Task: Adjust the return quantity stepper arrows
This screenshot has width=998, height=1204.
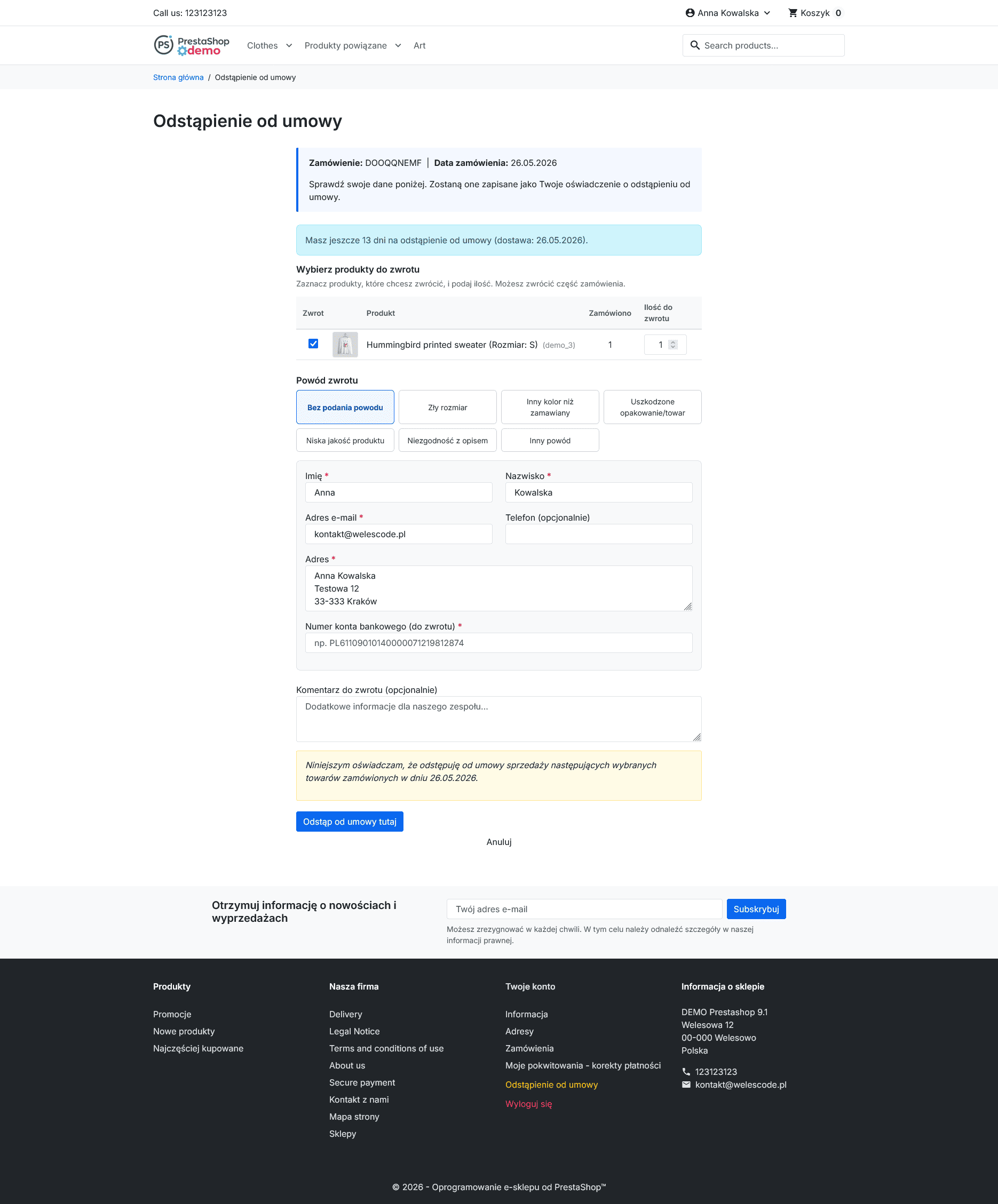Action: pyautogui.click(x=673, y=345)
